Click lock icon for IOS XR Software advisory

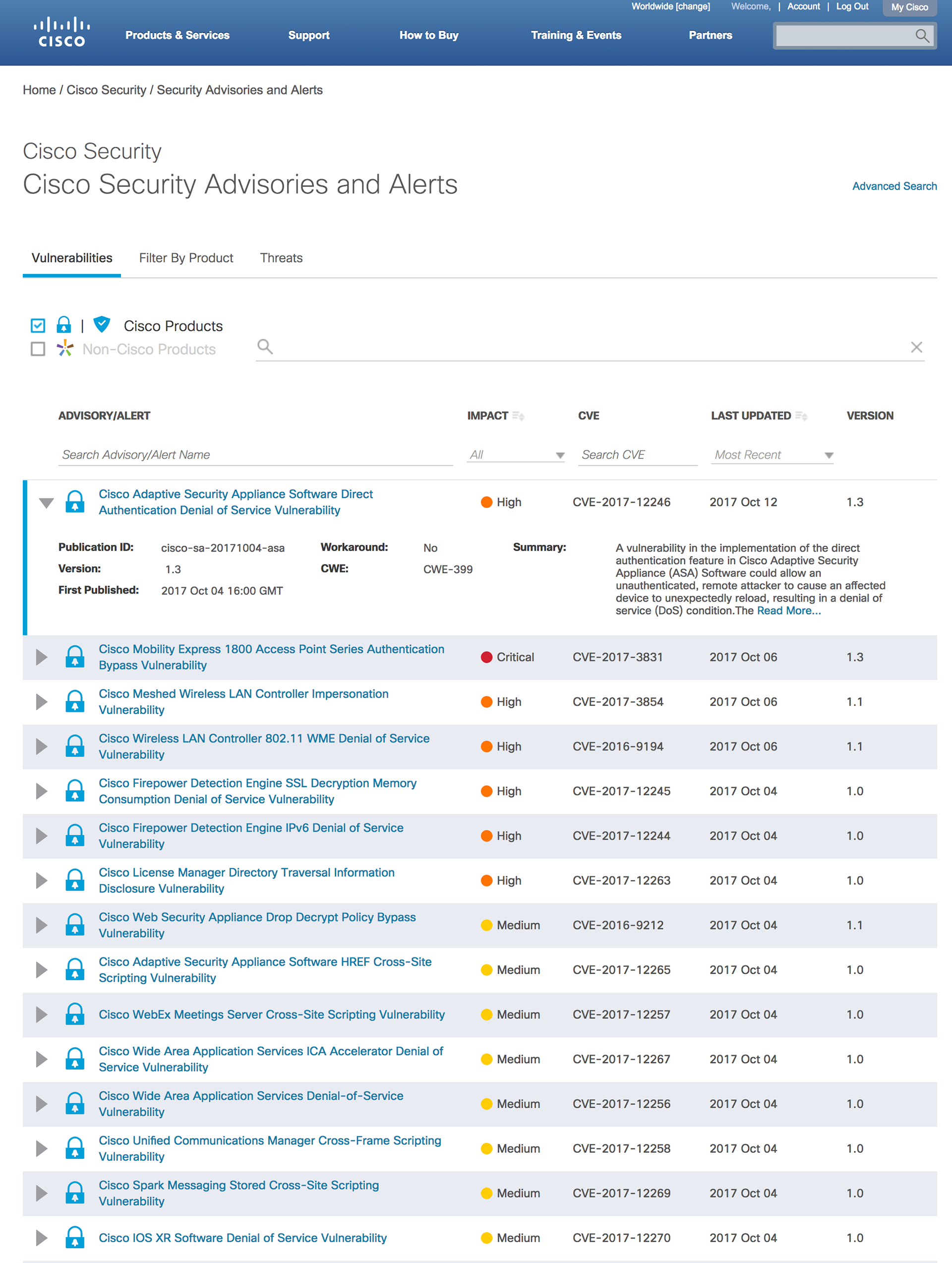pyautogui.click(x=75, y=1238)
